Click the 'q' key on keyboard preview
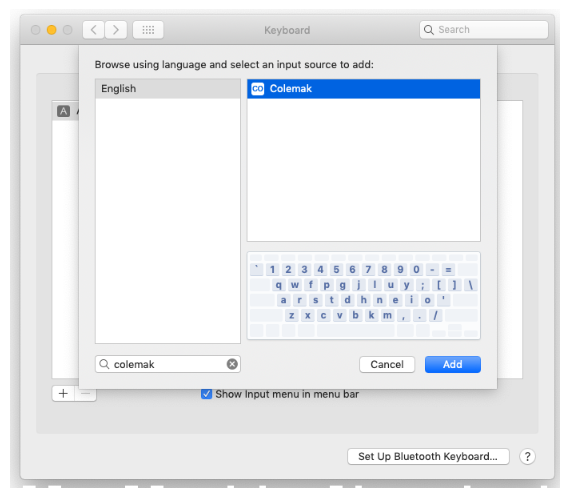 tap(279, 285)
